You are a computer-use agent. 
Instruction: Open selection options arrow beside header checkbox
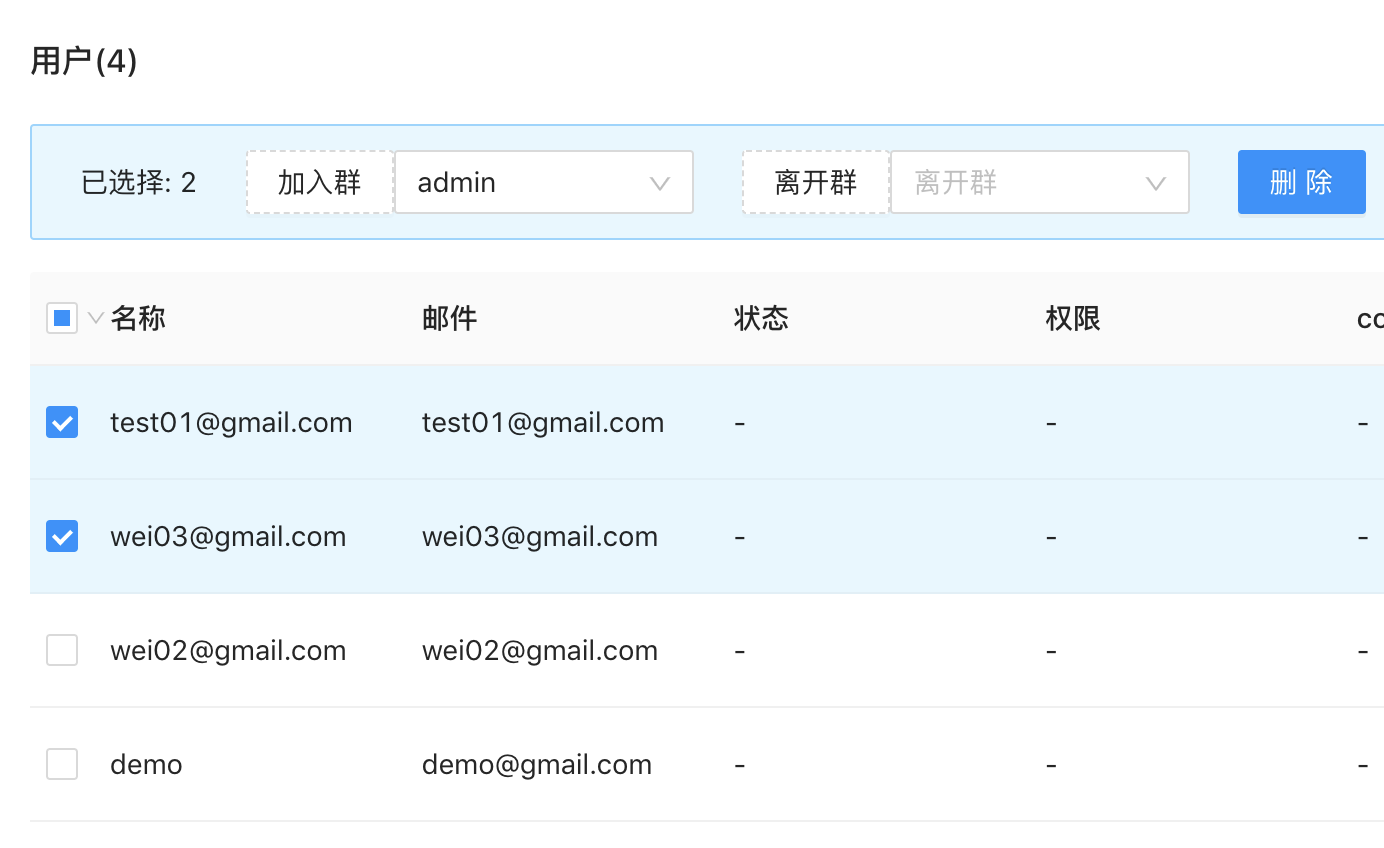pos(96,318)
